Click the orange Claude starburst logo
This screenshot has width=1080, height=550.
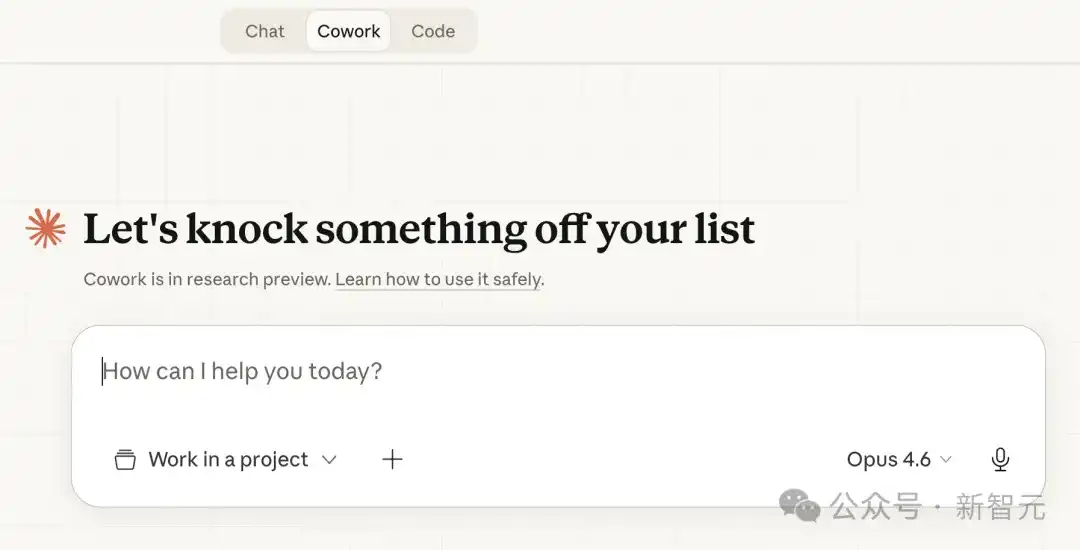click(x=46, y=228)
